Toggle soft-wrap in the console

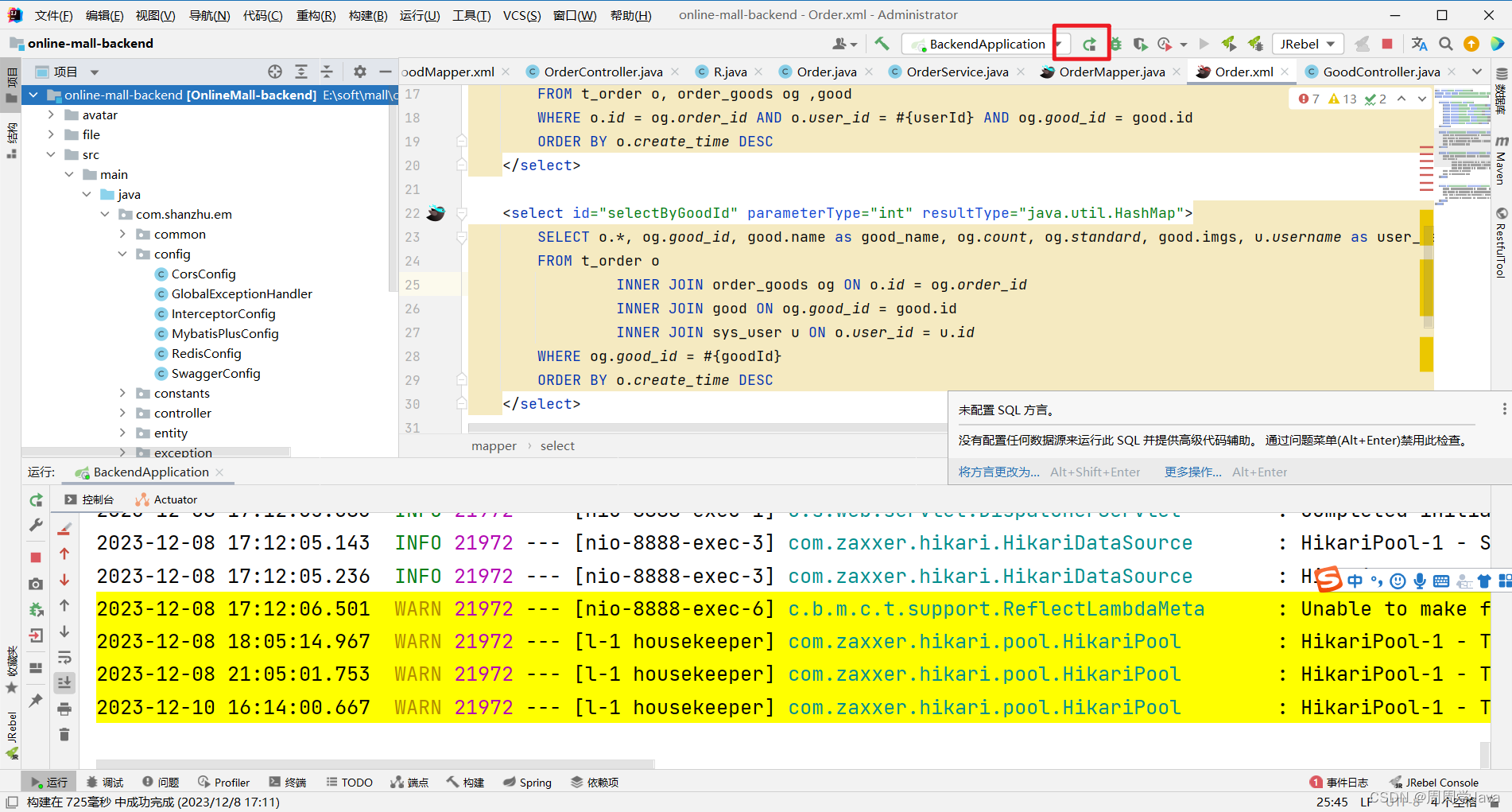coord(64,657)
